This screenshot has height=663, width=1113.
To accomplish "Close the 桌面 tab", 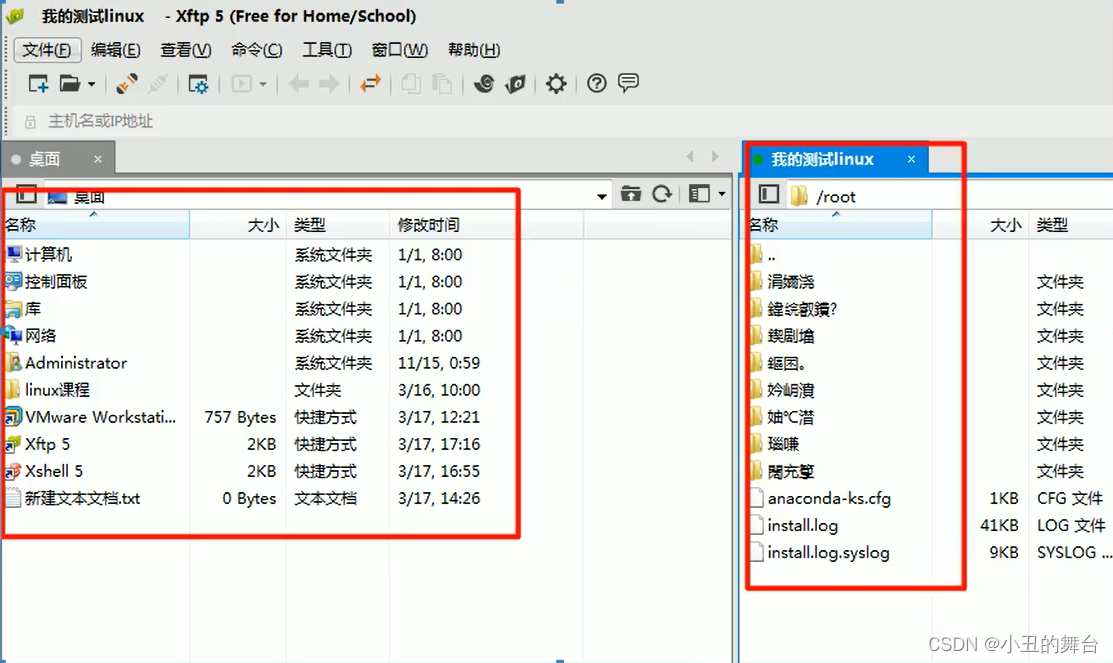I will tap(98, 159).
